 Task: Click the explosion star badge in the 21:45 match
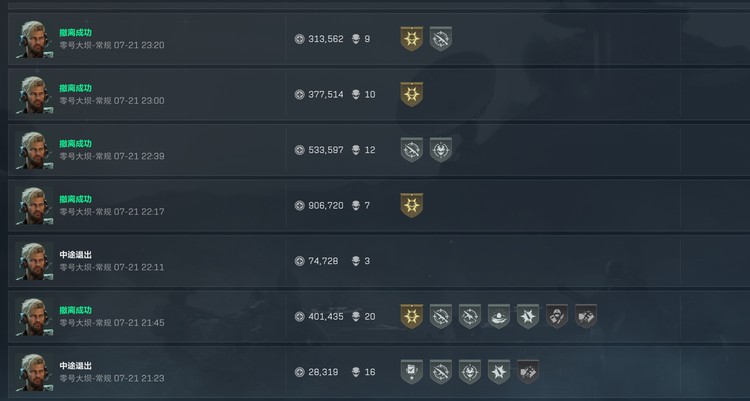coord(528,316)
